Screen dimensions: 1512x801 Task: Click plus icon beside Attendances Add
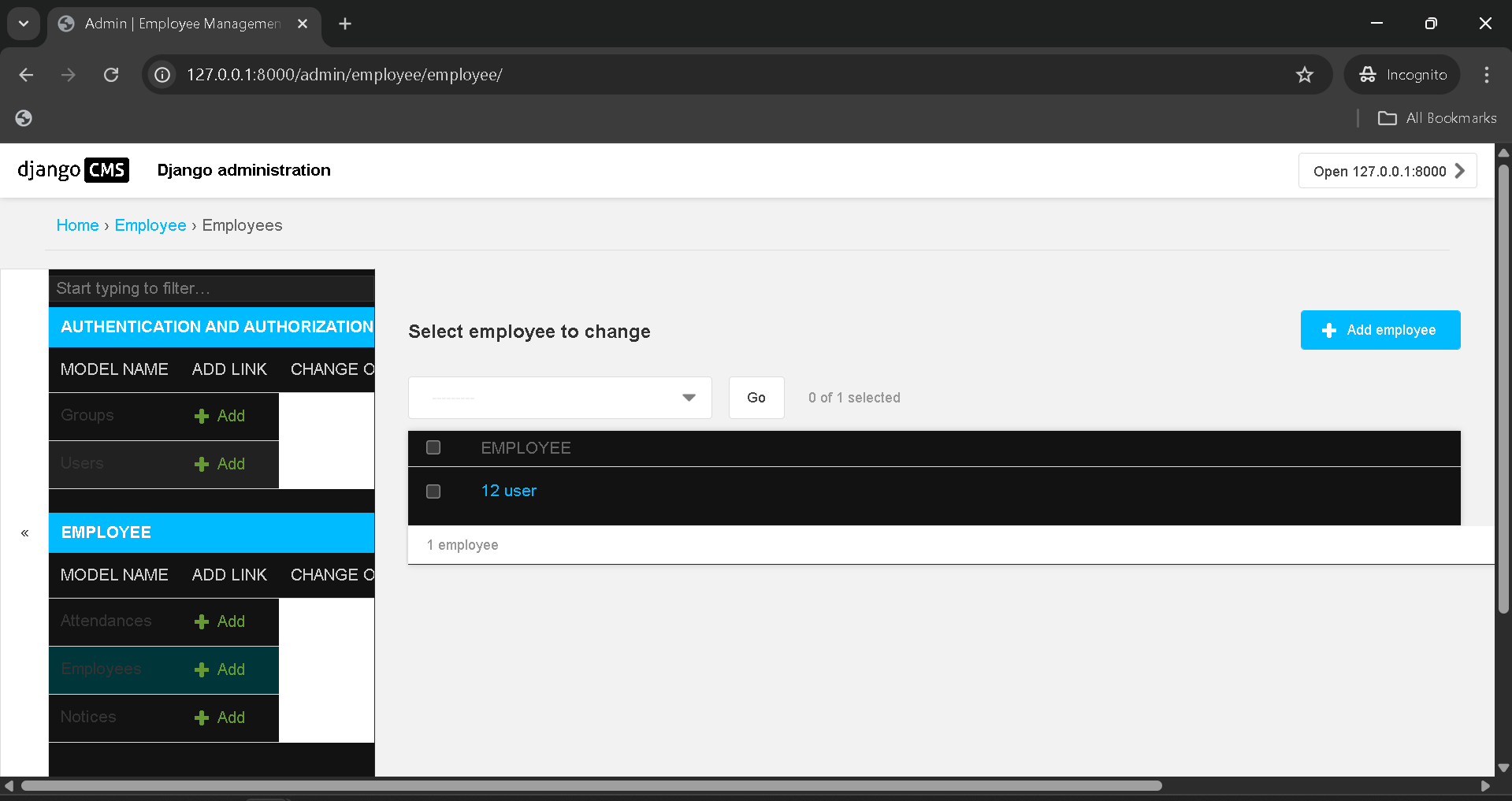pyautogui.click(x=202, y=622)
